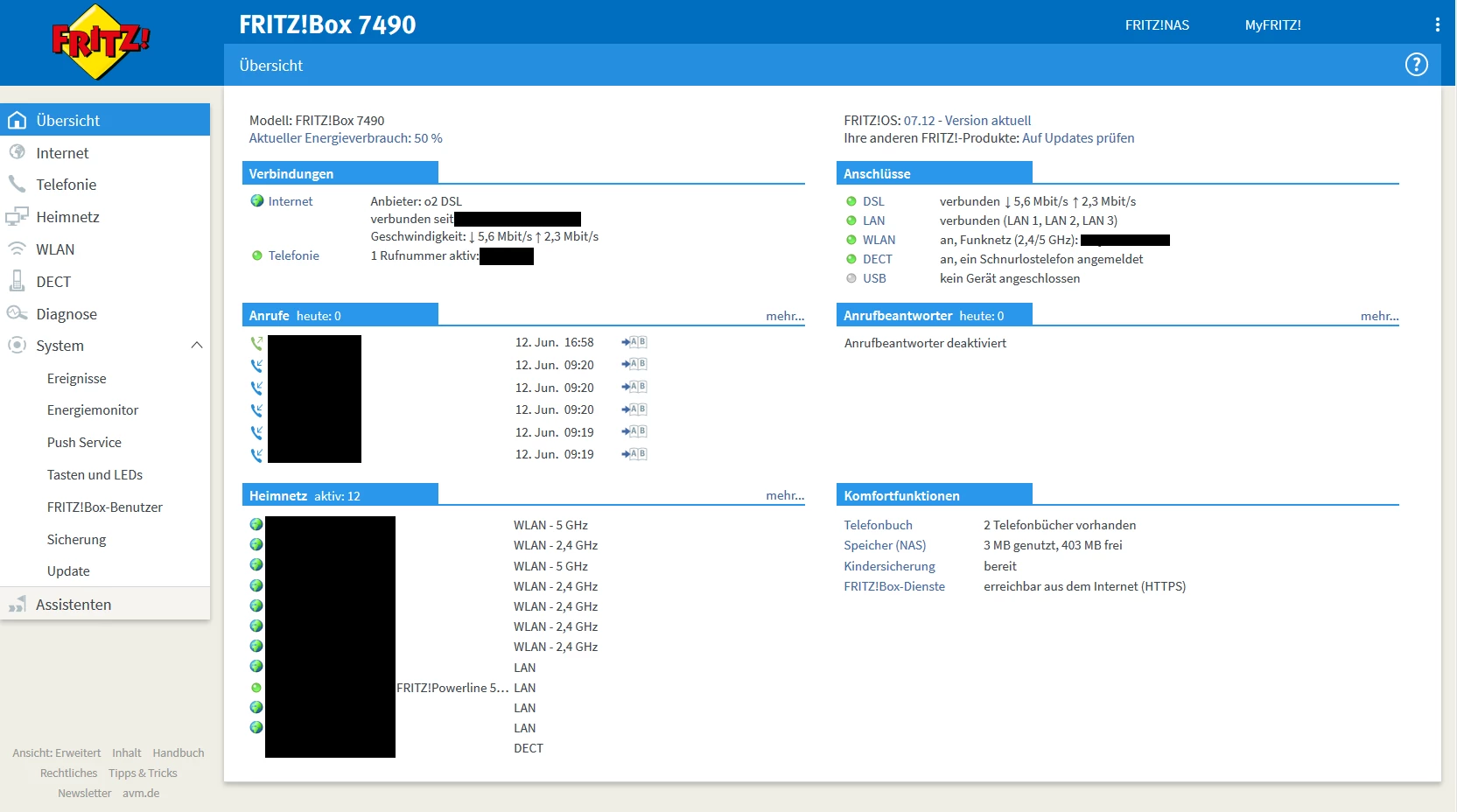Select FRITZ!Box-Benutzer under System
The height and width of the screenshot is (812, 1457).
105,507
